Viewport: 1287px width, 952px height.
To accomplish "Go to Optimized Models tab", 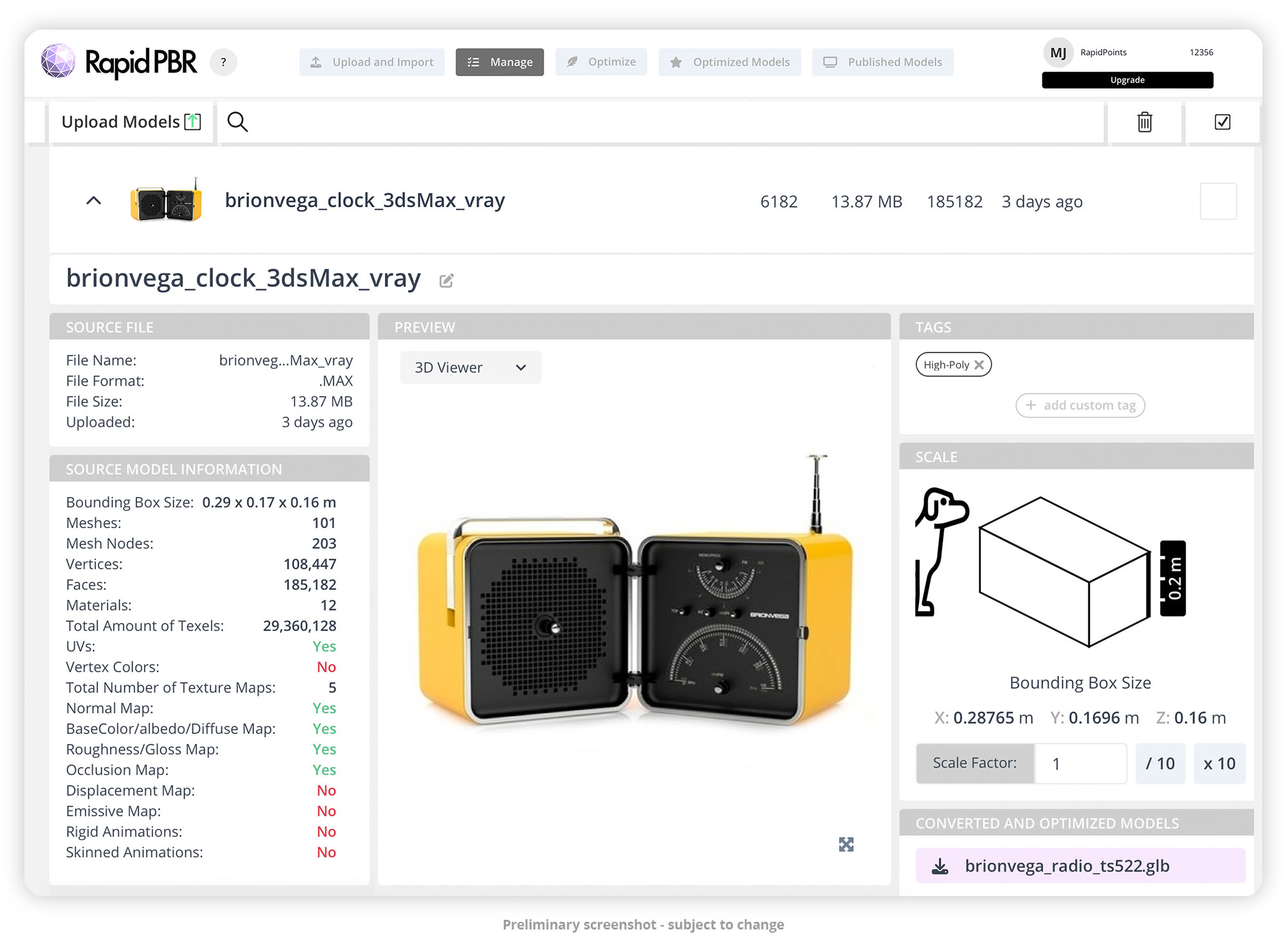I will (730, 62).
